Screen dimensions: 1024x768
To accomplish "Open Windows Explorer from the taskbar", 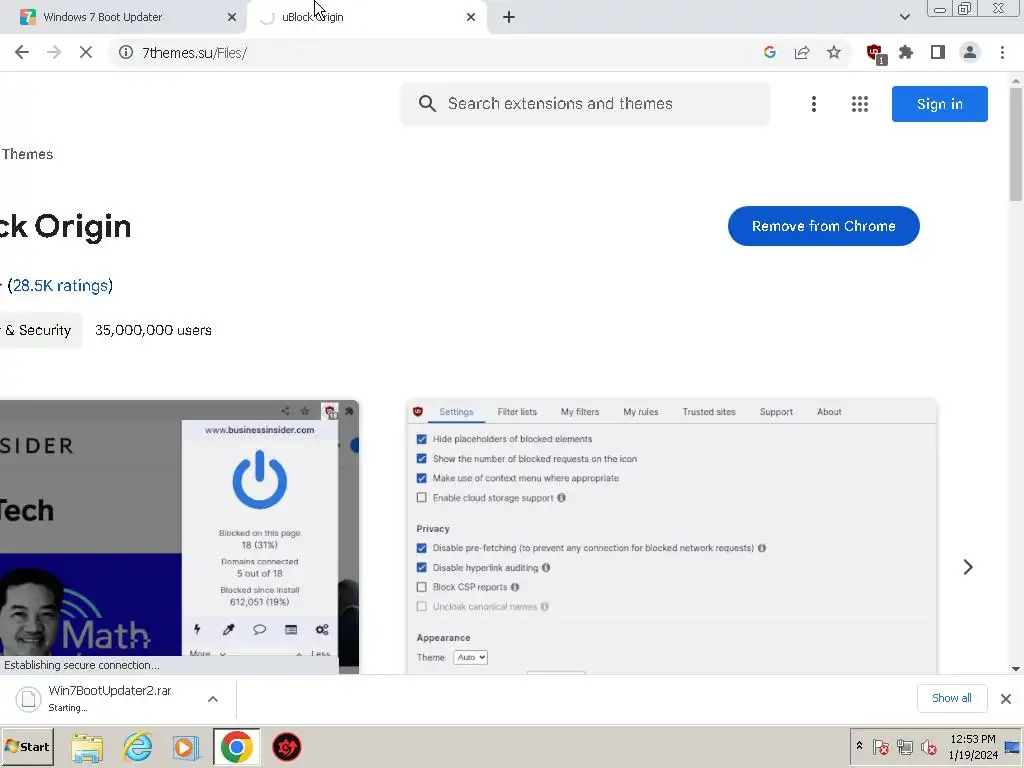I will 87,747.
